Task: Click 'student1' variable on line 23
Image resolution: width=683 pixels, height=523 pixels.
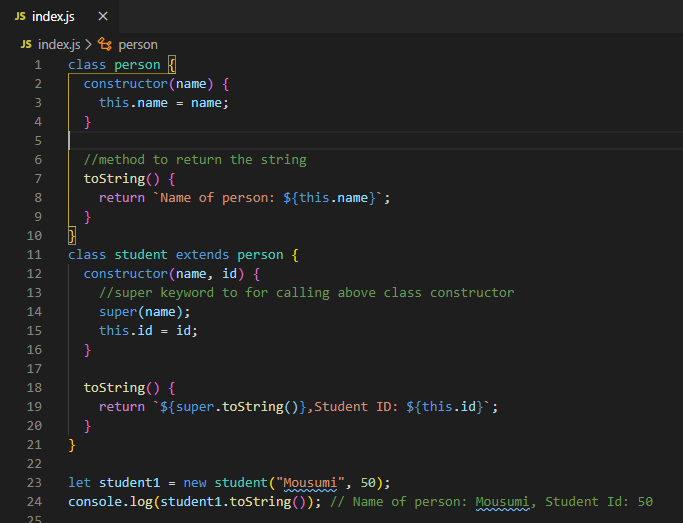Action: tap(129, 483)
